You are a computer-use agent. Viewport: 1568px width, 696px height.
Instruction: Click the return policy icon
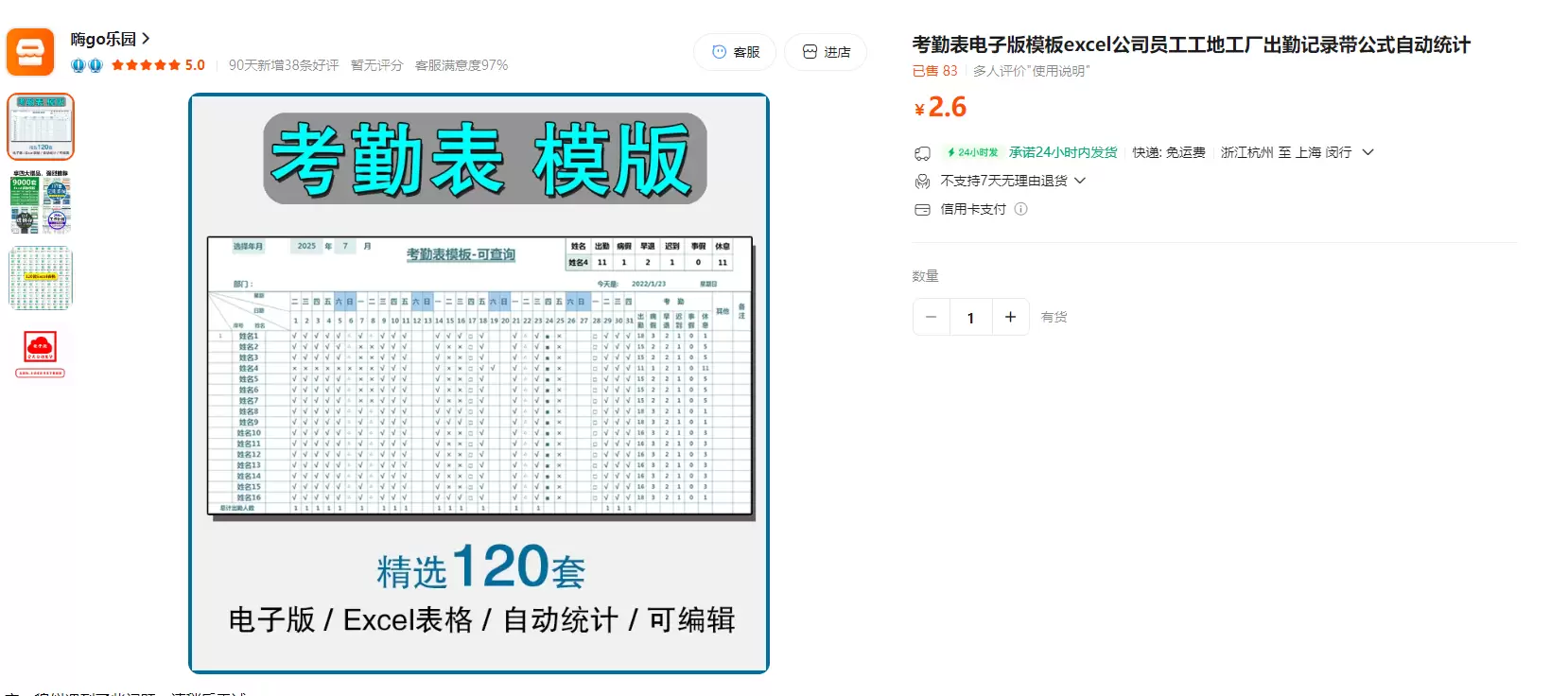(922, 181)
